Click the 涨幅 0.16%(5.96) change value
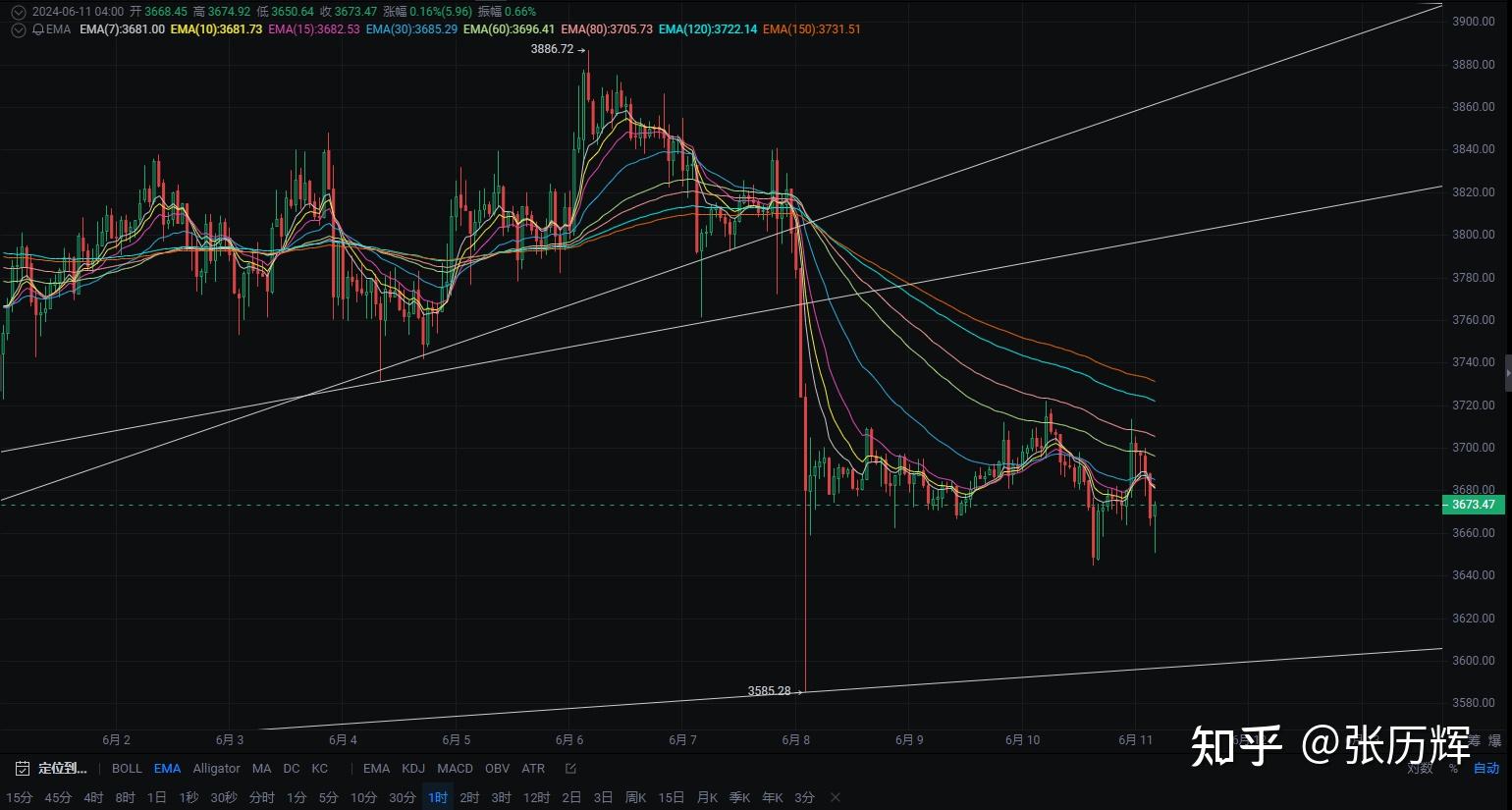 point(427,12)
